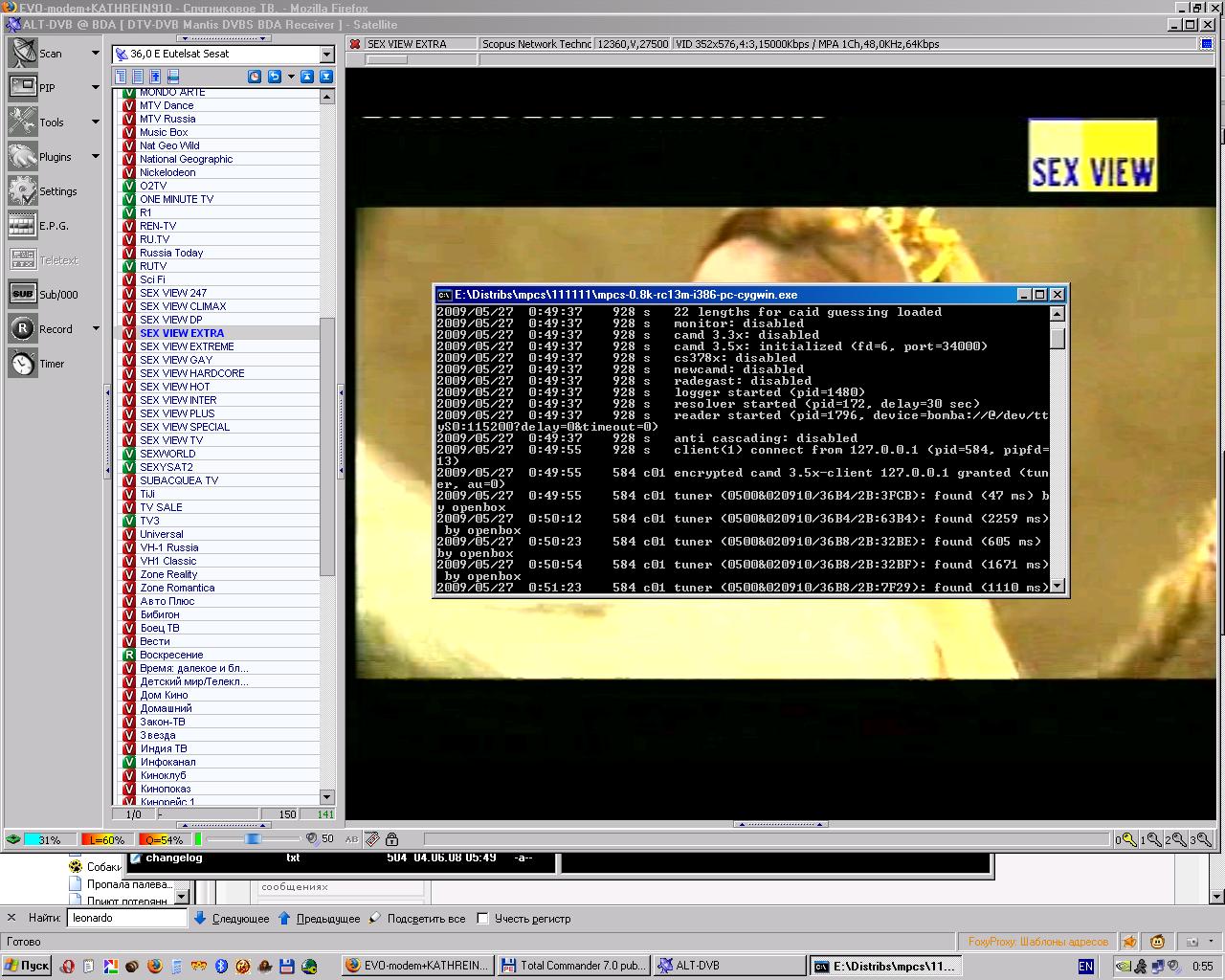
Task: Select key slot 1 icon
Action: click(x=1151, y=839)
